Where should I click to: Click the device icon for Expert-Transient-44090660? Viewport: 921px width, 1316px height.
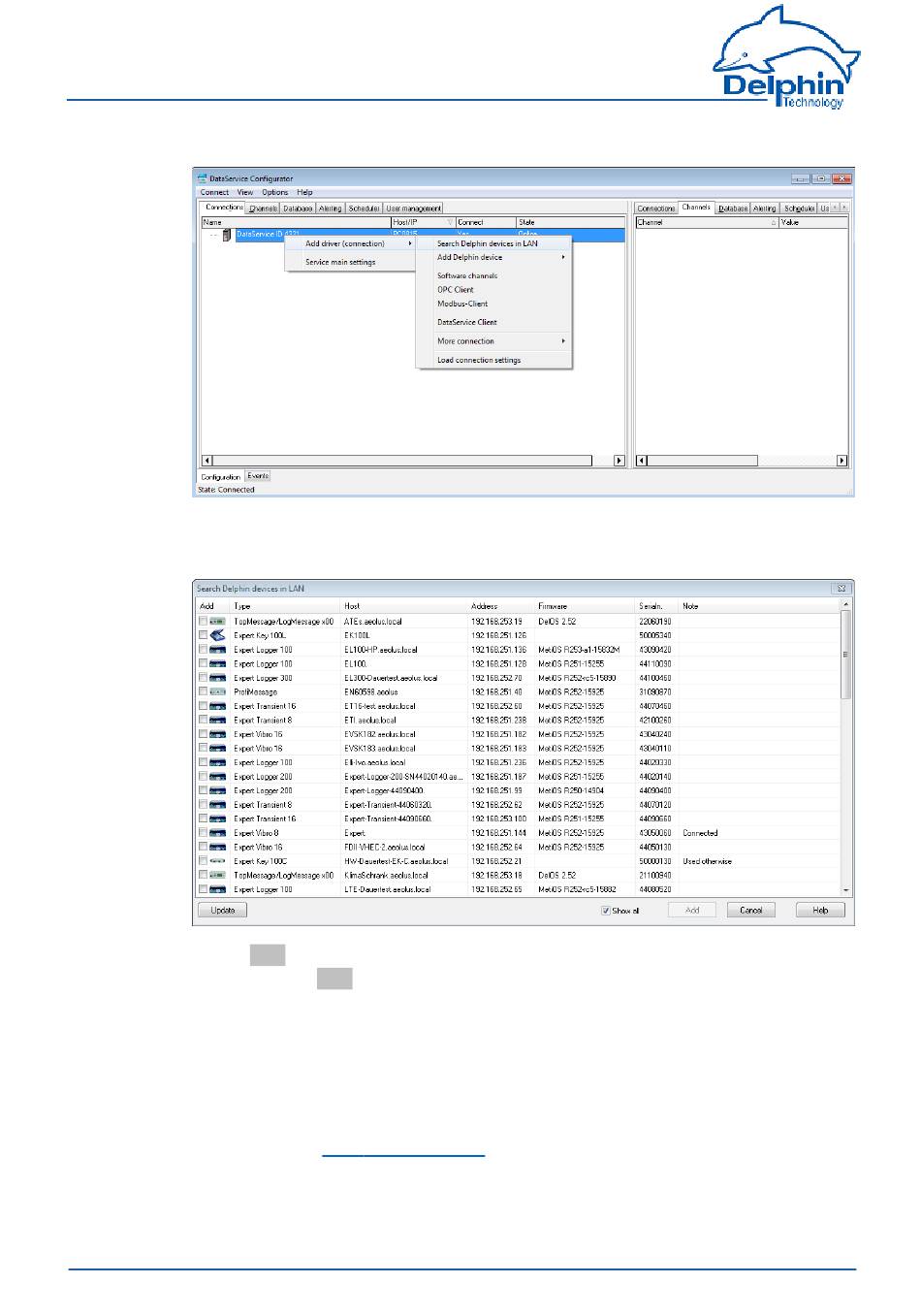[217, 818]
